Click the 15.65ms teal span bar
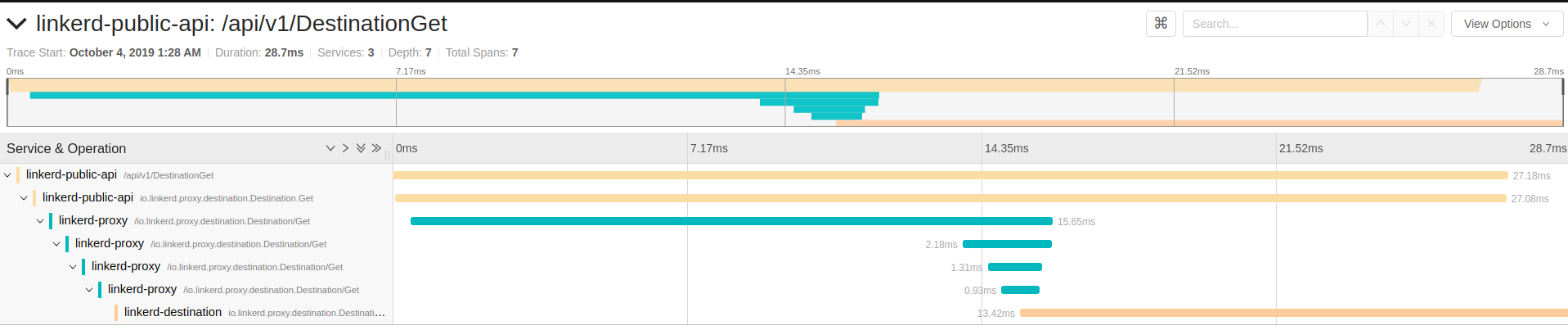Screen dimensions: 1568x330 coord(731,221)
